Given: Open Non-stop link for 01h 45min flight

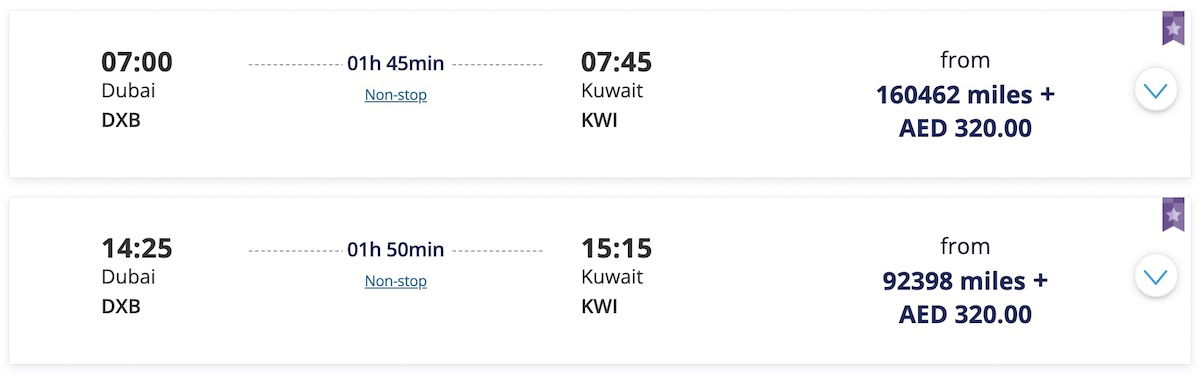Looking at the screenshot, I should [396, 95].
